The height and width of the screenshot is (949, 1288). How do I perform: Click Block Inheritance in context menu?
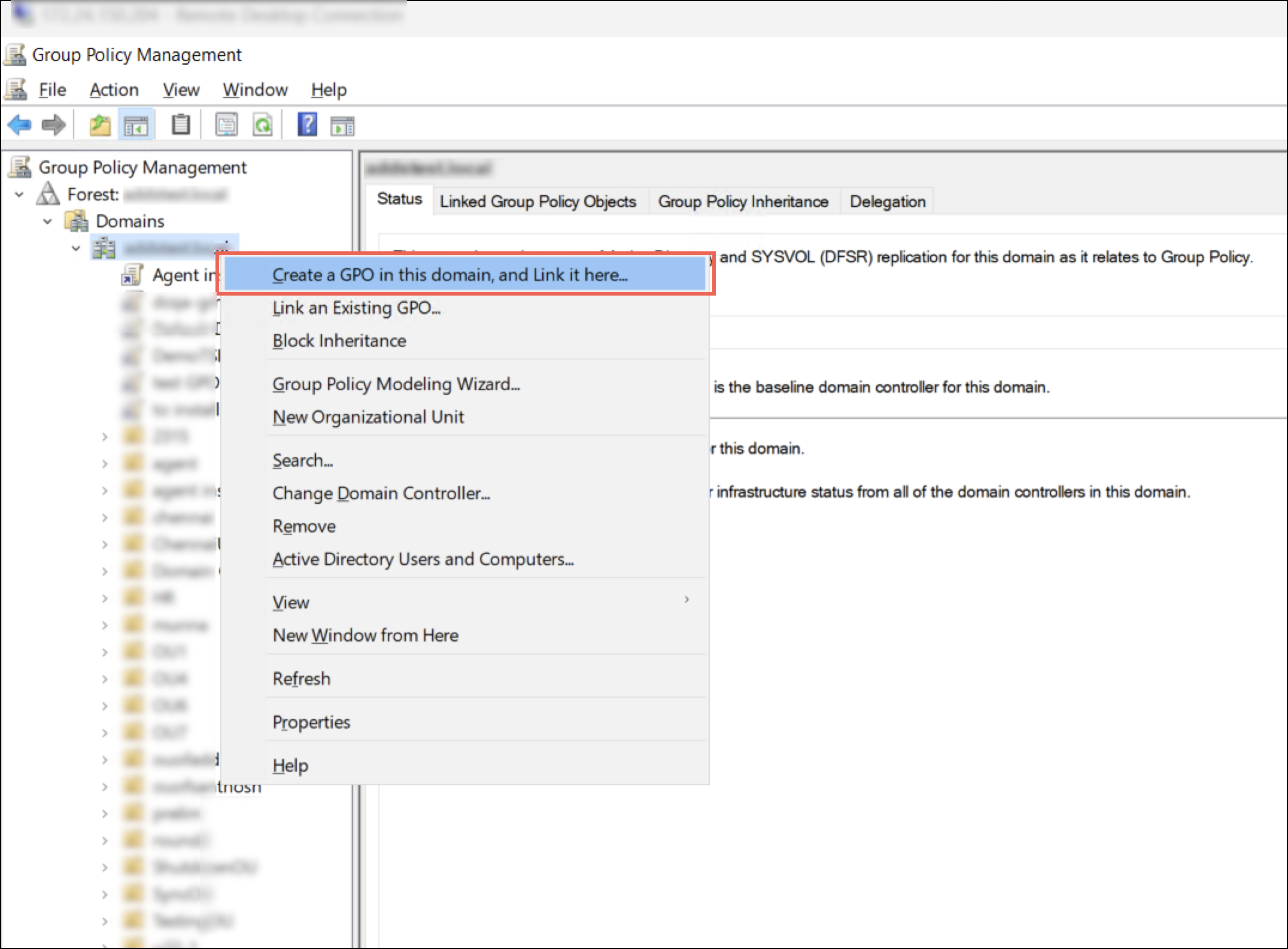click(x=339, y=340)
